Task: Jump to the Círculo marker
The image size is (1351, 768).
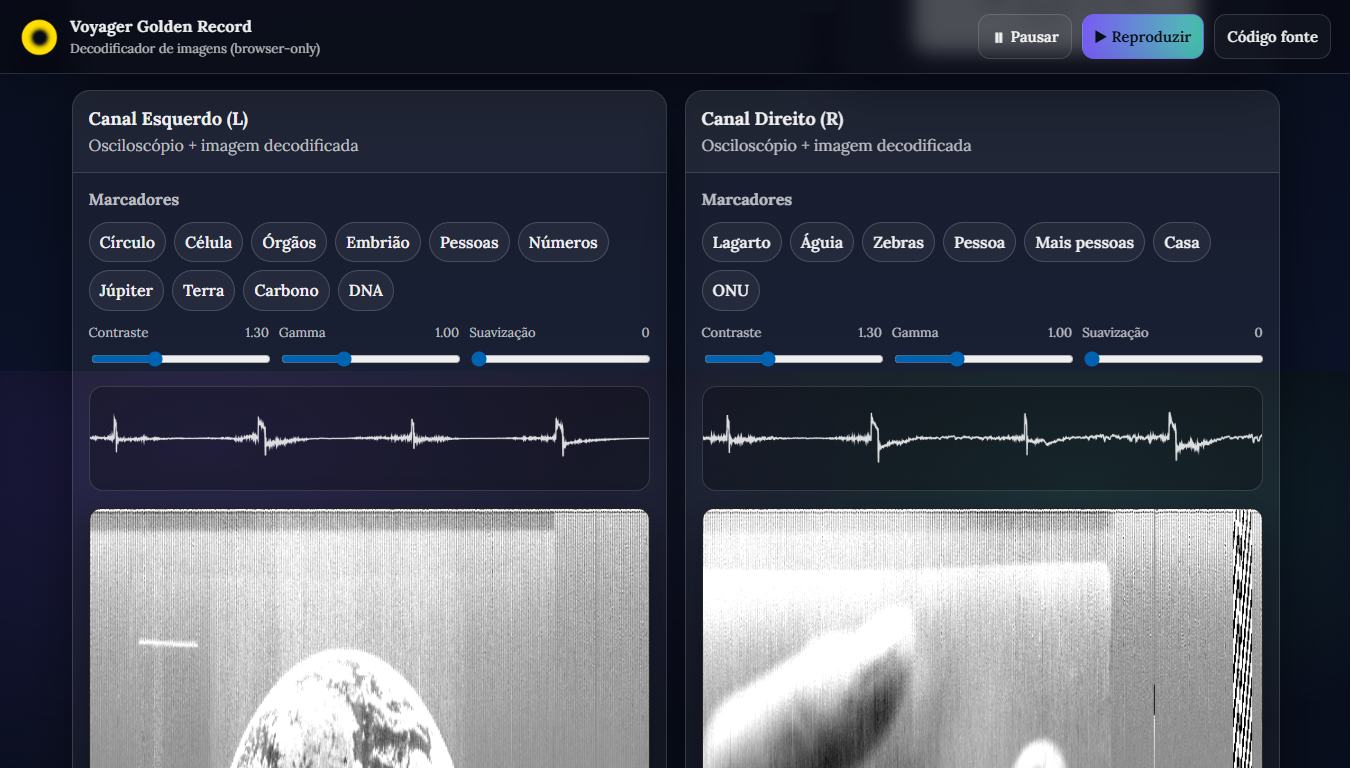Action: [x=127, y=242]
